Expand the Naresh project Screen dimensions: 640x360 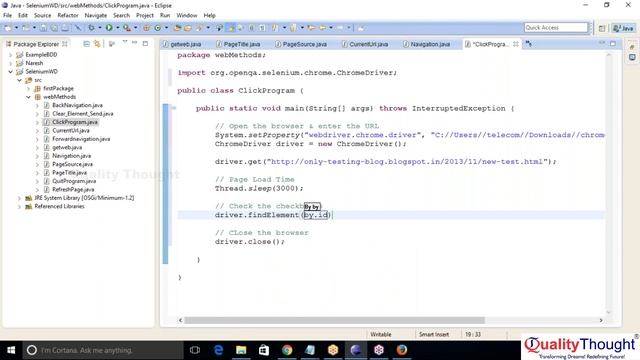click(11, 63)
